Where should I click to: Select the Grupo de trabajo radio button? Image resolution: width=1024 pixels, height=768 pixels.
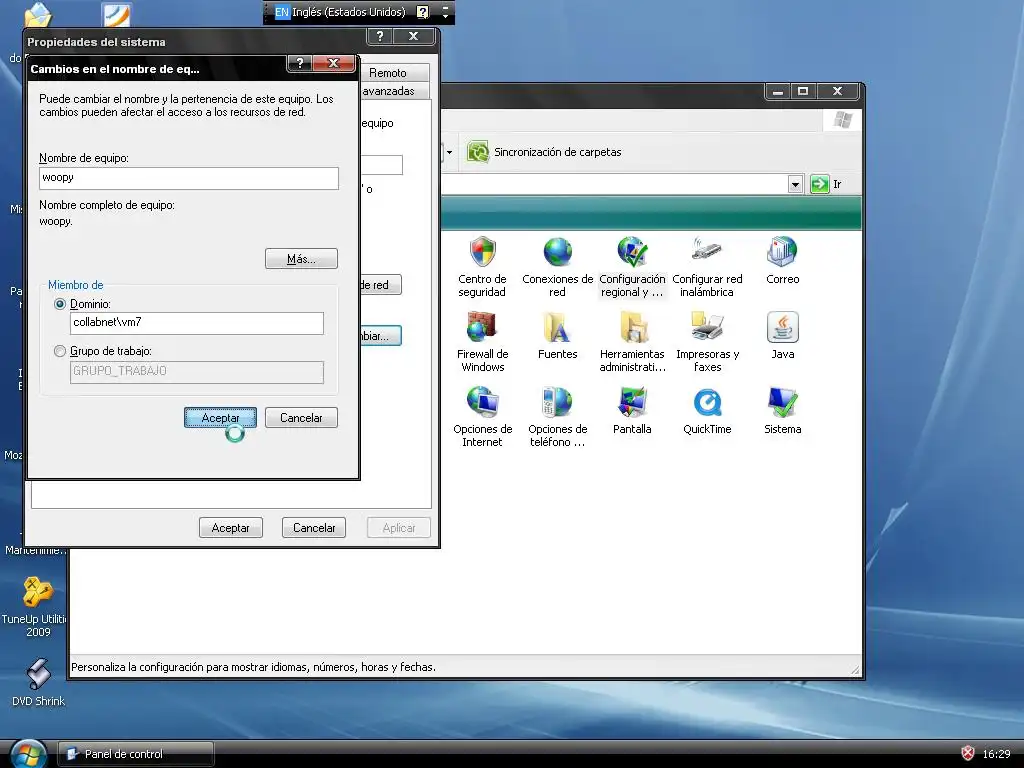[60, 351]
